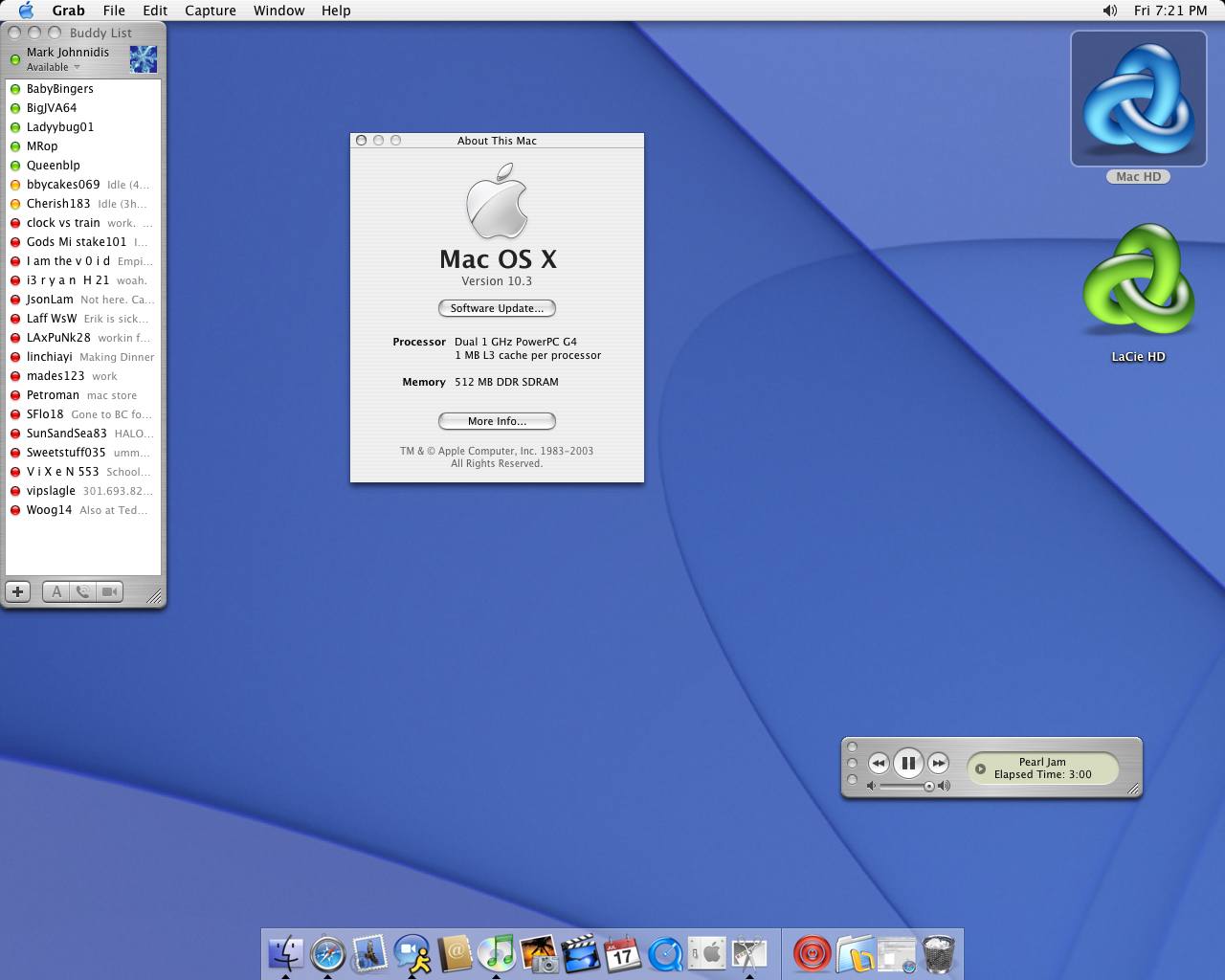Select idle buddy Cherish183

83,204
